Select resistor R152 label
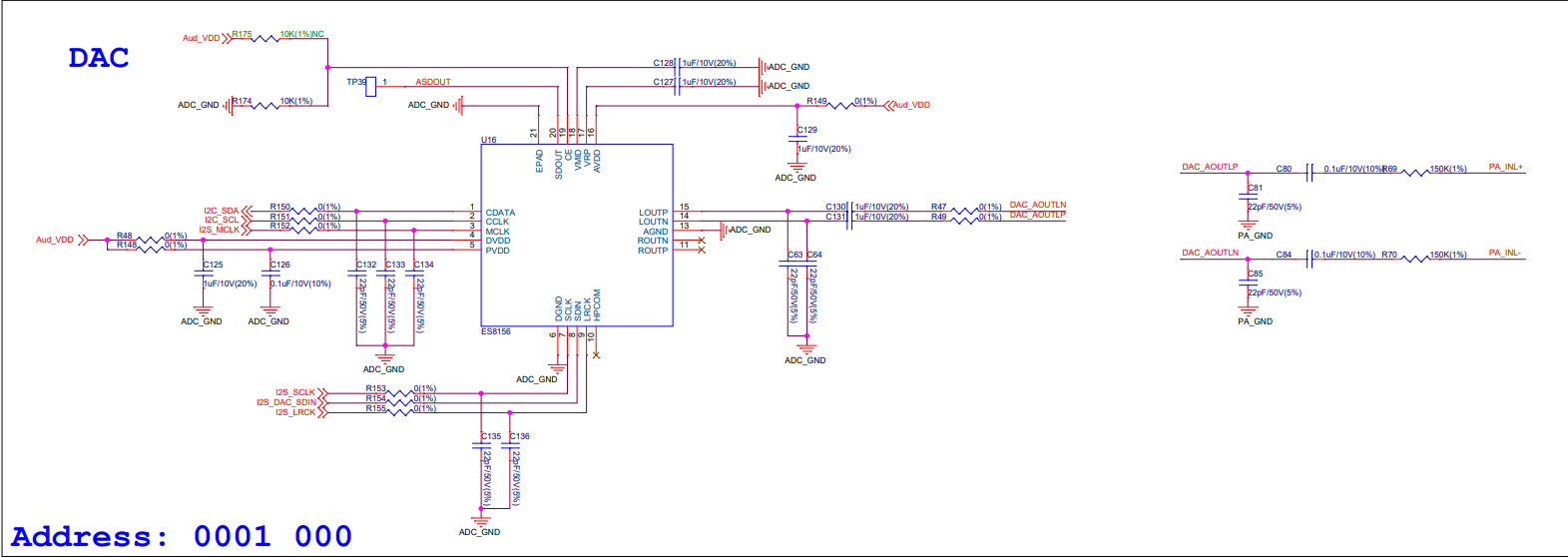Image resolution: width=1568 pixels, height=557 pixels. (279, 226)
